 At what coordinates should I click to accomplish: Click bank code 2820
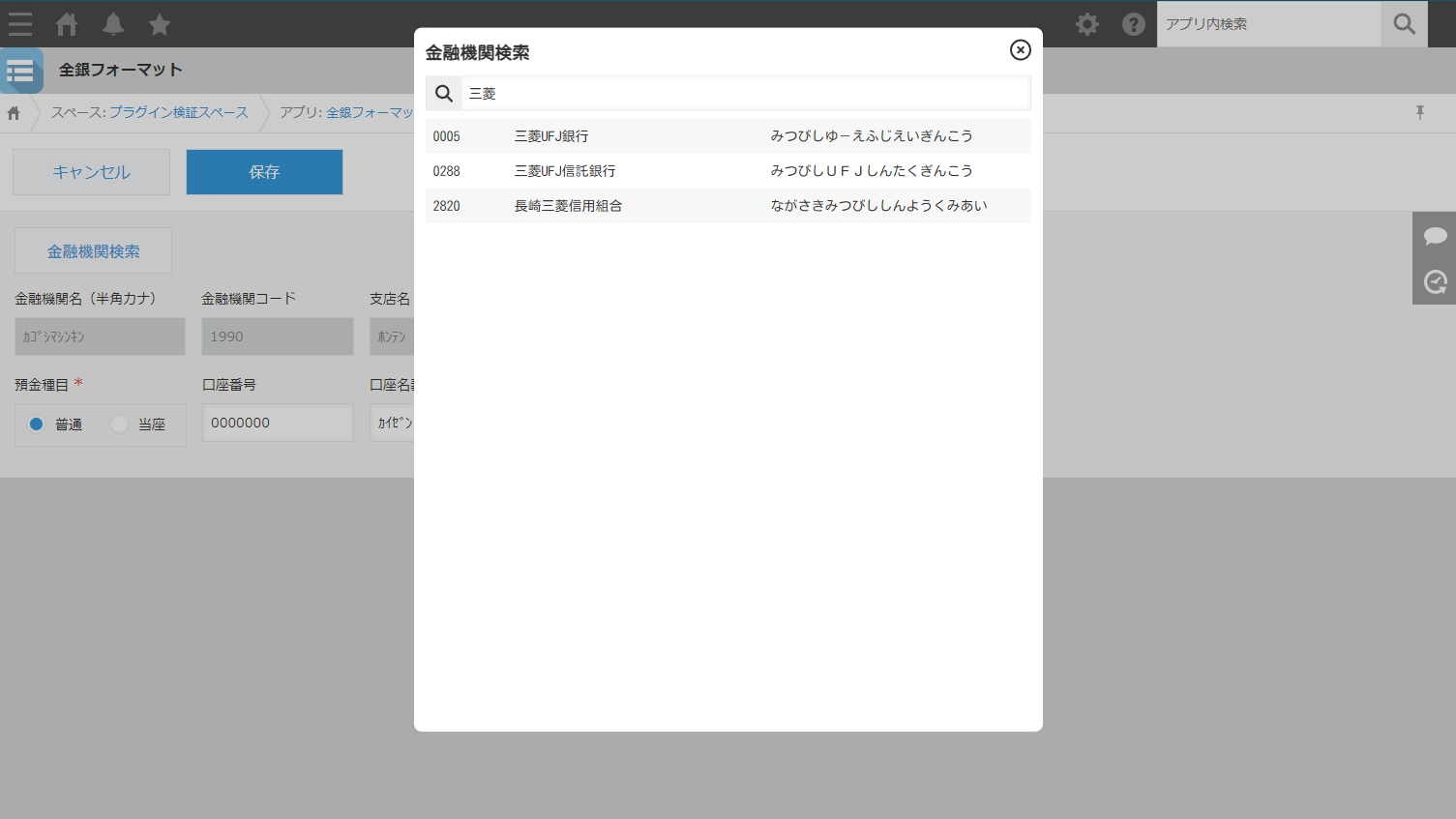tap(447, 206)
